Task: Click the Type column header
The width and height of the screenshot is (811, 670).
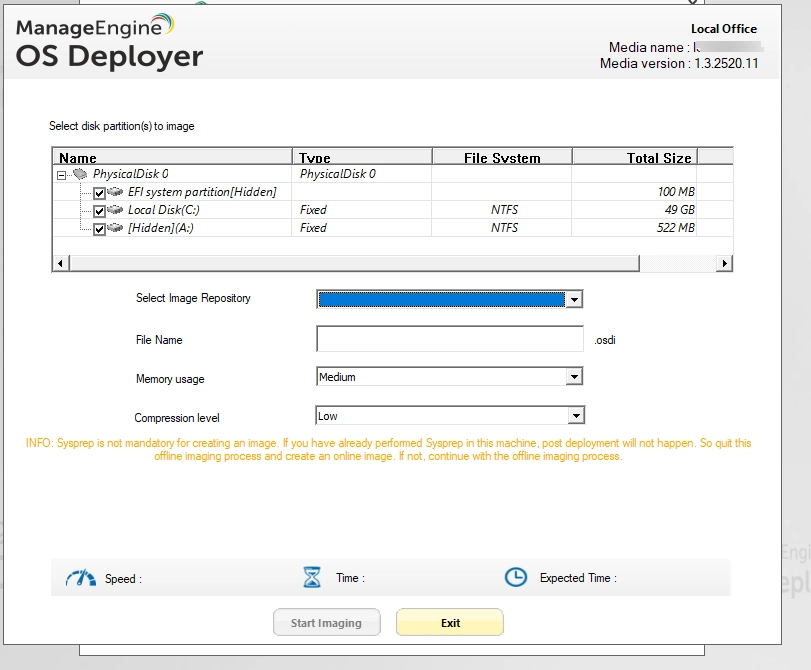Action: tap(363, 157)
